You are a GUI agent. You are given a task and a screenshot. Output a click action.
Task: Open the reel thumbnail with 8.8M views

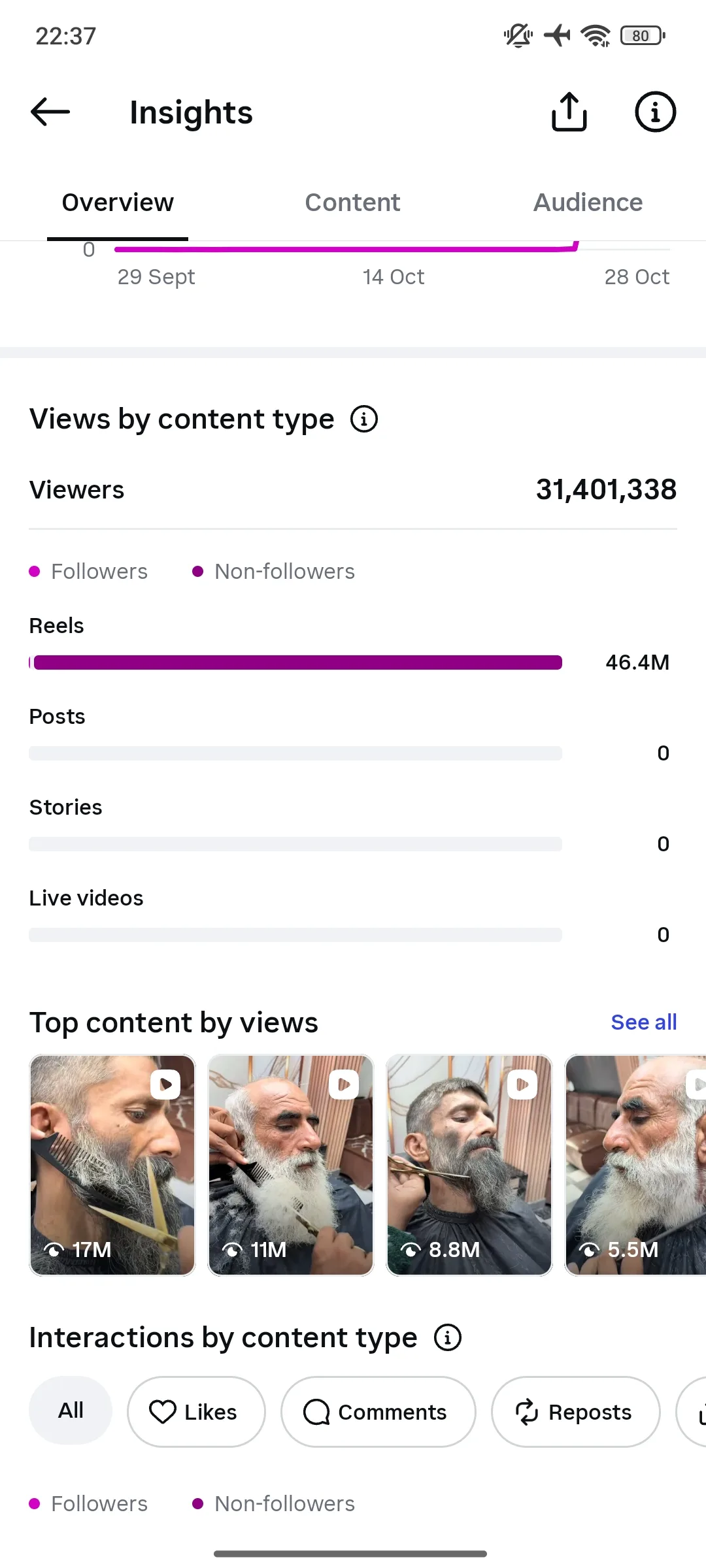469,1165
